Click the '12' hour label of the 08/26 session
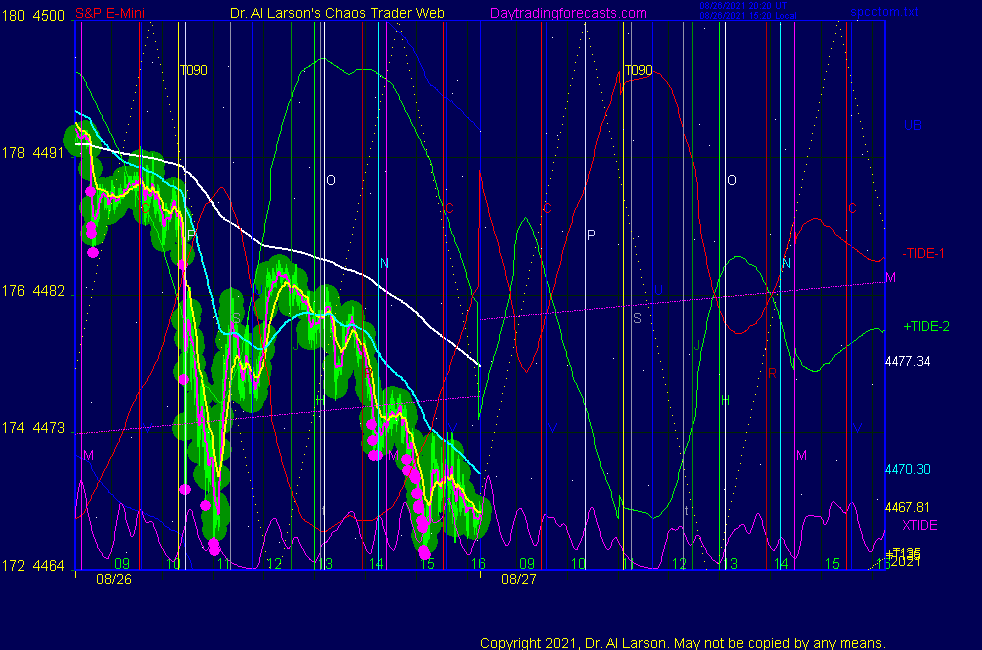The width and height of the screenshot is (982, 650). pos(274,564)
